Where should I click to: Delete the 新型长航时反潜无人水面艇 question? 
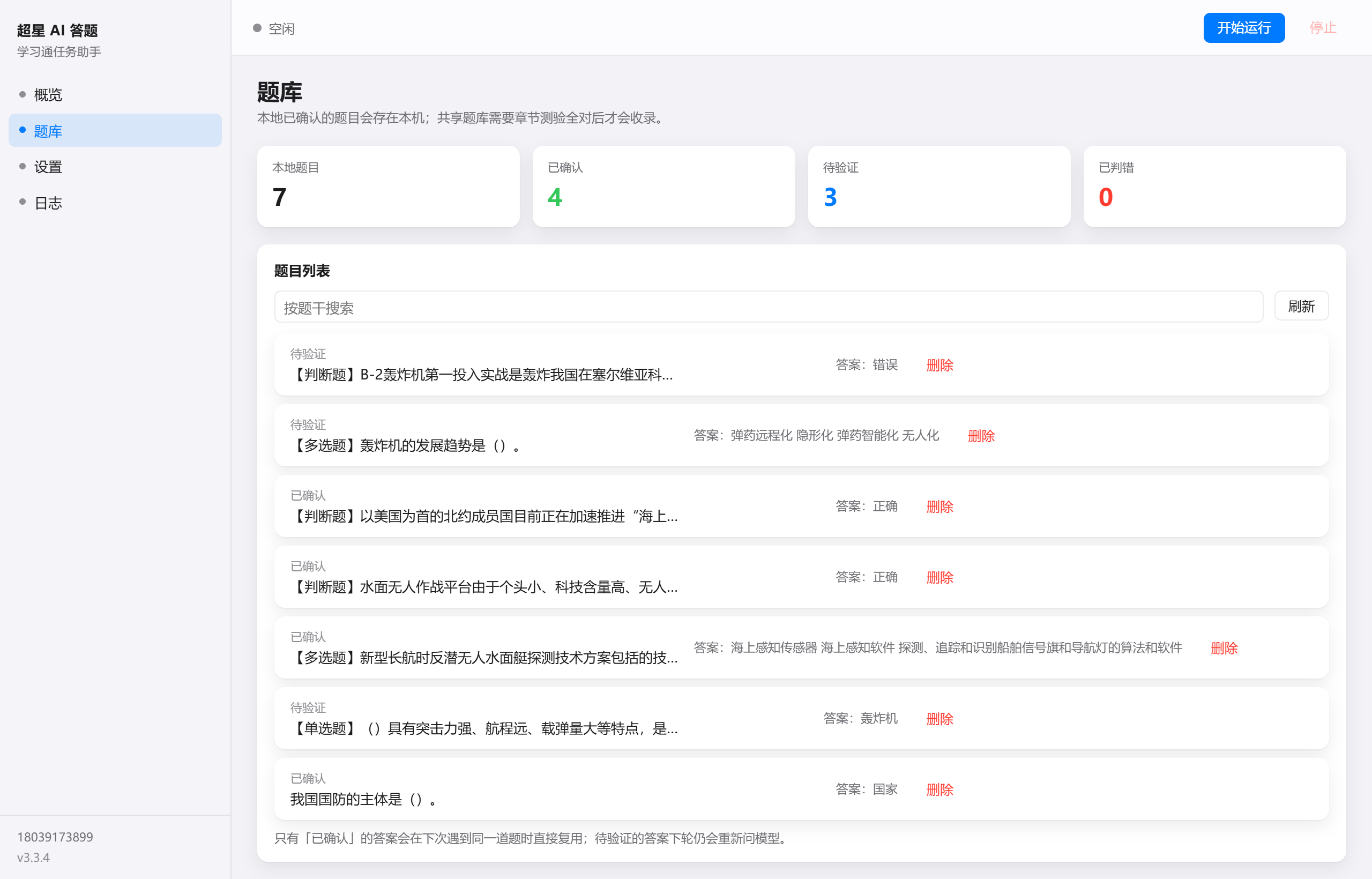point(1224,648)
